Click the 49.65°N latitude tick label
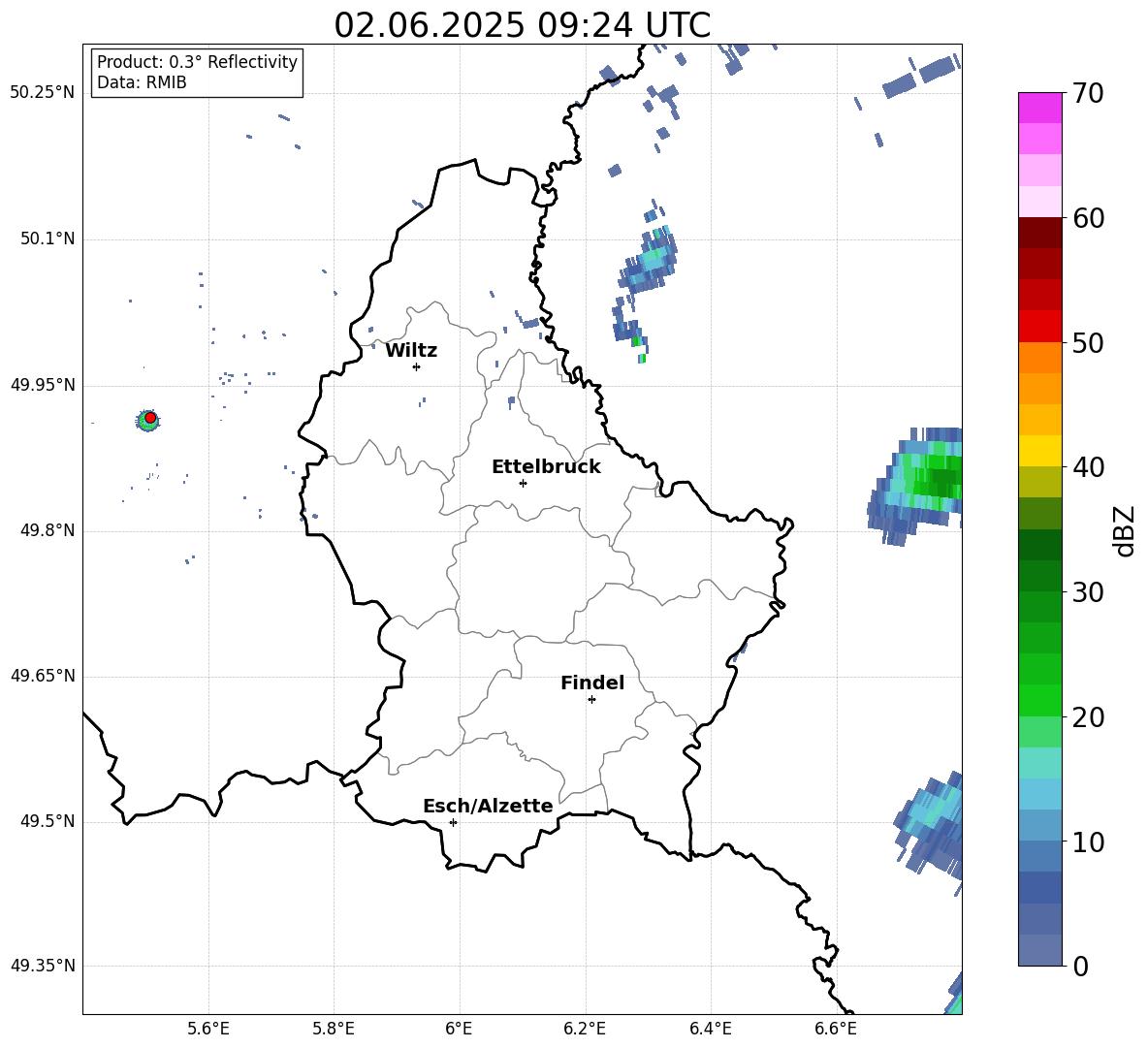 (x=42, y=676)
